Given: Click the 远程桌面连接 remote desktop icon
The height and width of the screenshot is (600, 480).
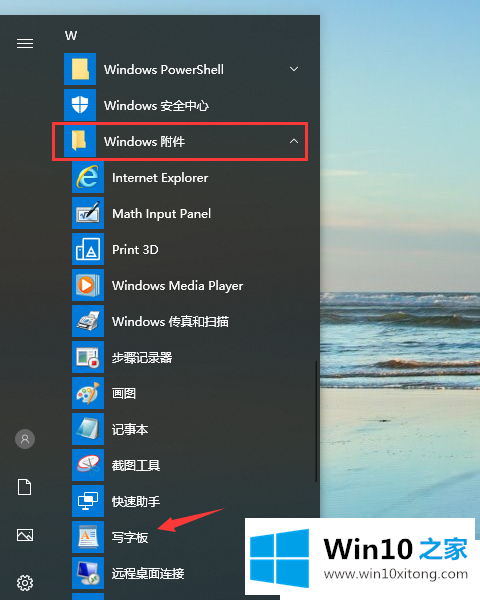Looking at the screenshot, I should click(x=88, y=573).
